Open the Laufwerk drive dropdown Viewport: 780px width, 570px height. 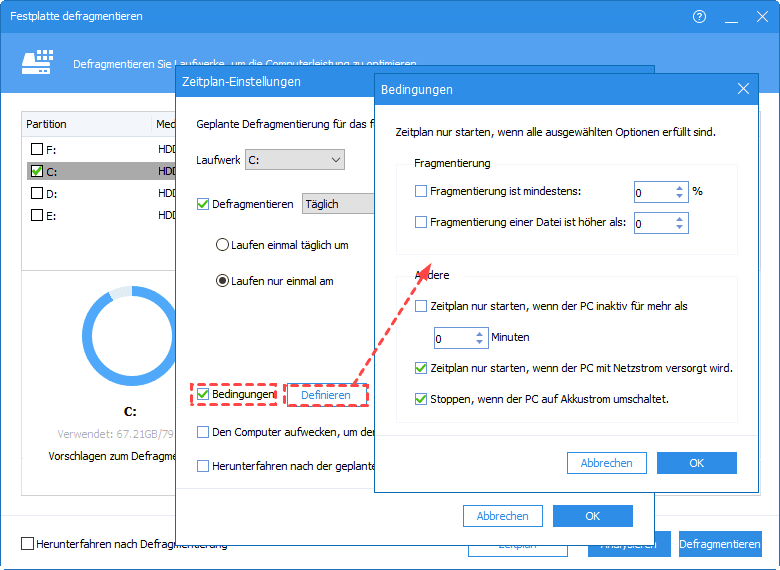coord(294,159)
